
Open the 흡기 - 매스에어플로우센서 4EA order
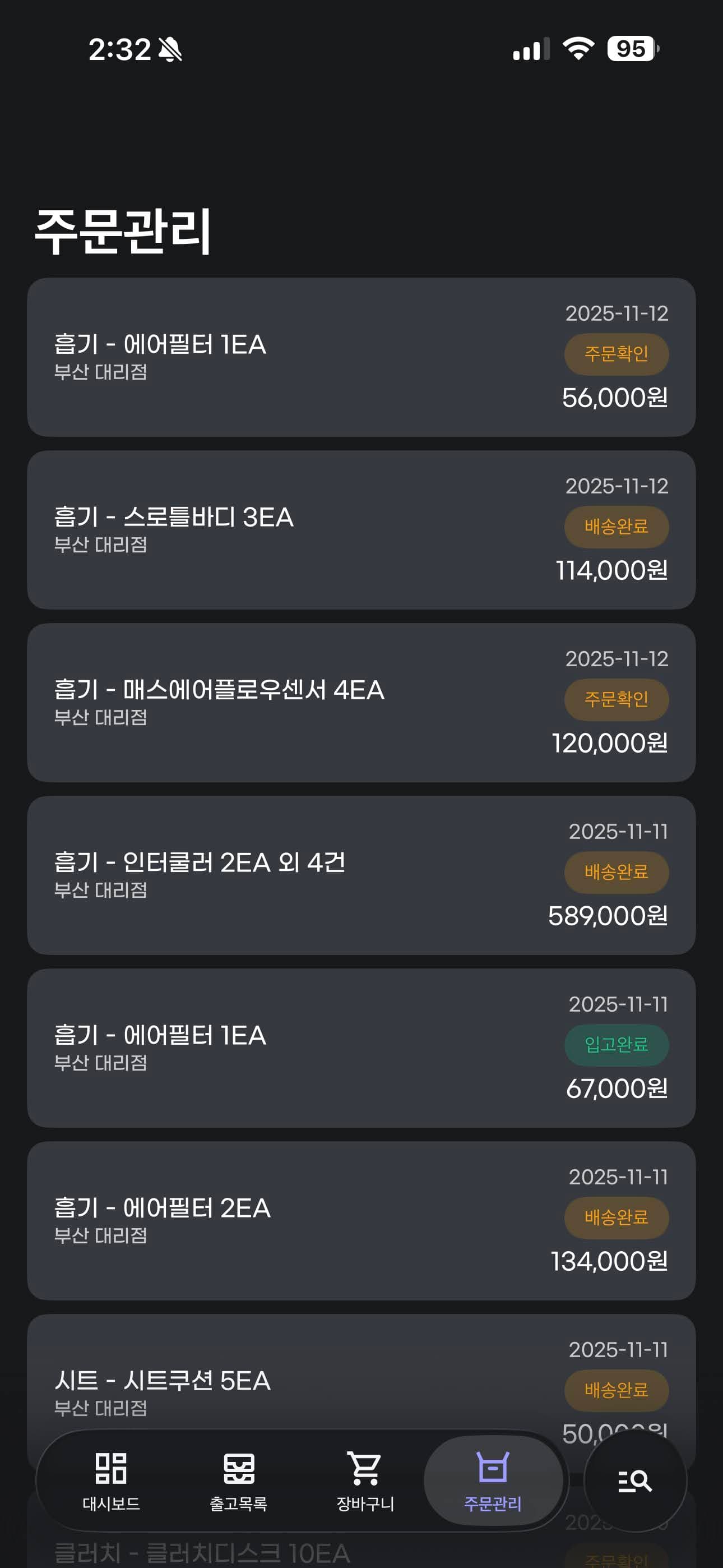(x=219, y=690)
